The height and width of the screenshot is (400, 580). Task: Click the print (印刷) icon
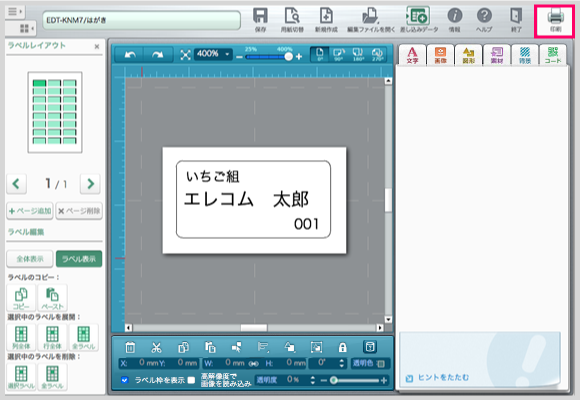click(x=555, y=20)
